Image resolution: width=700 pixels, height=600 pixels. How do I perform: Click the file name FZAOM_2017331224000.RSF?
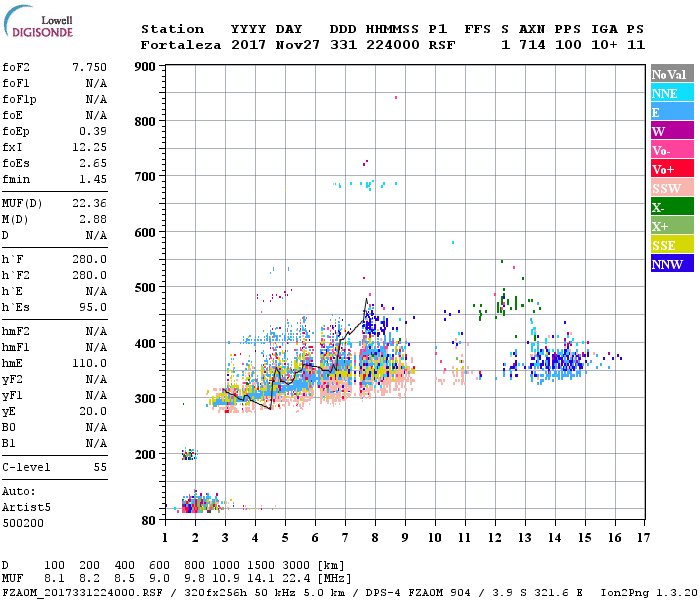(x=82, y=593)
